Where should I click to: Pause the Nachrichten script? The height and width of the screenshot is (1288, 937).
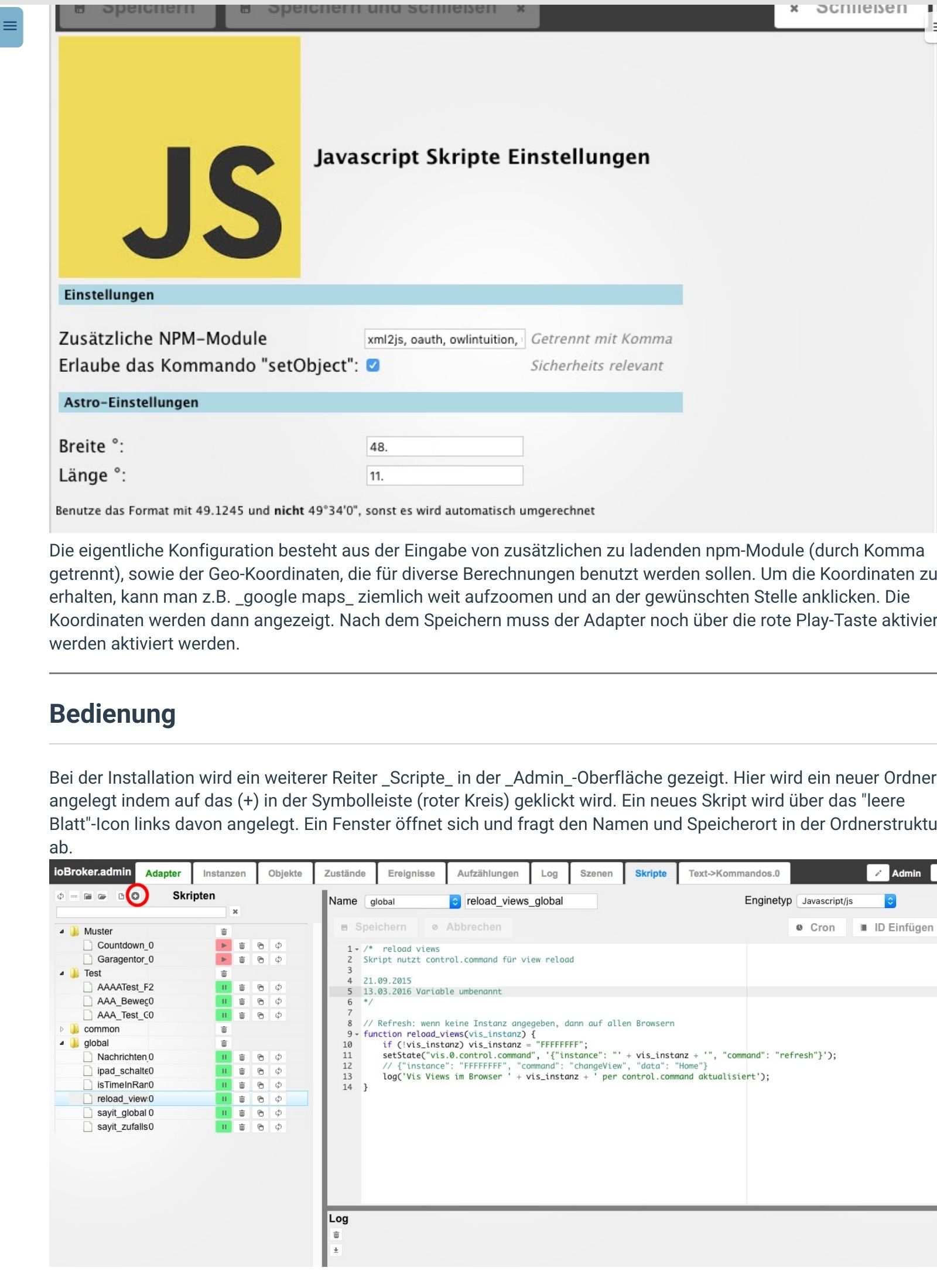[x=224, y=1057]
